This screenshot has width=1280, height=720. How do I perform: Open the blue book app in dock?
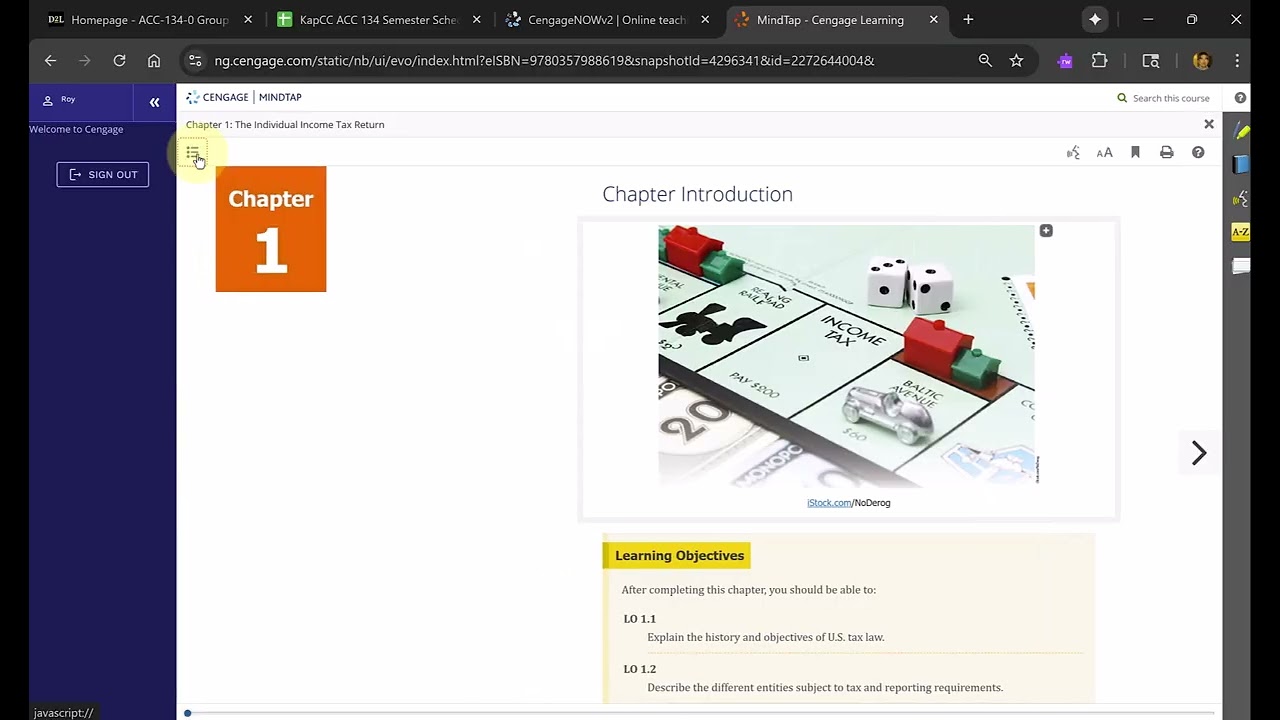1241,165
